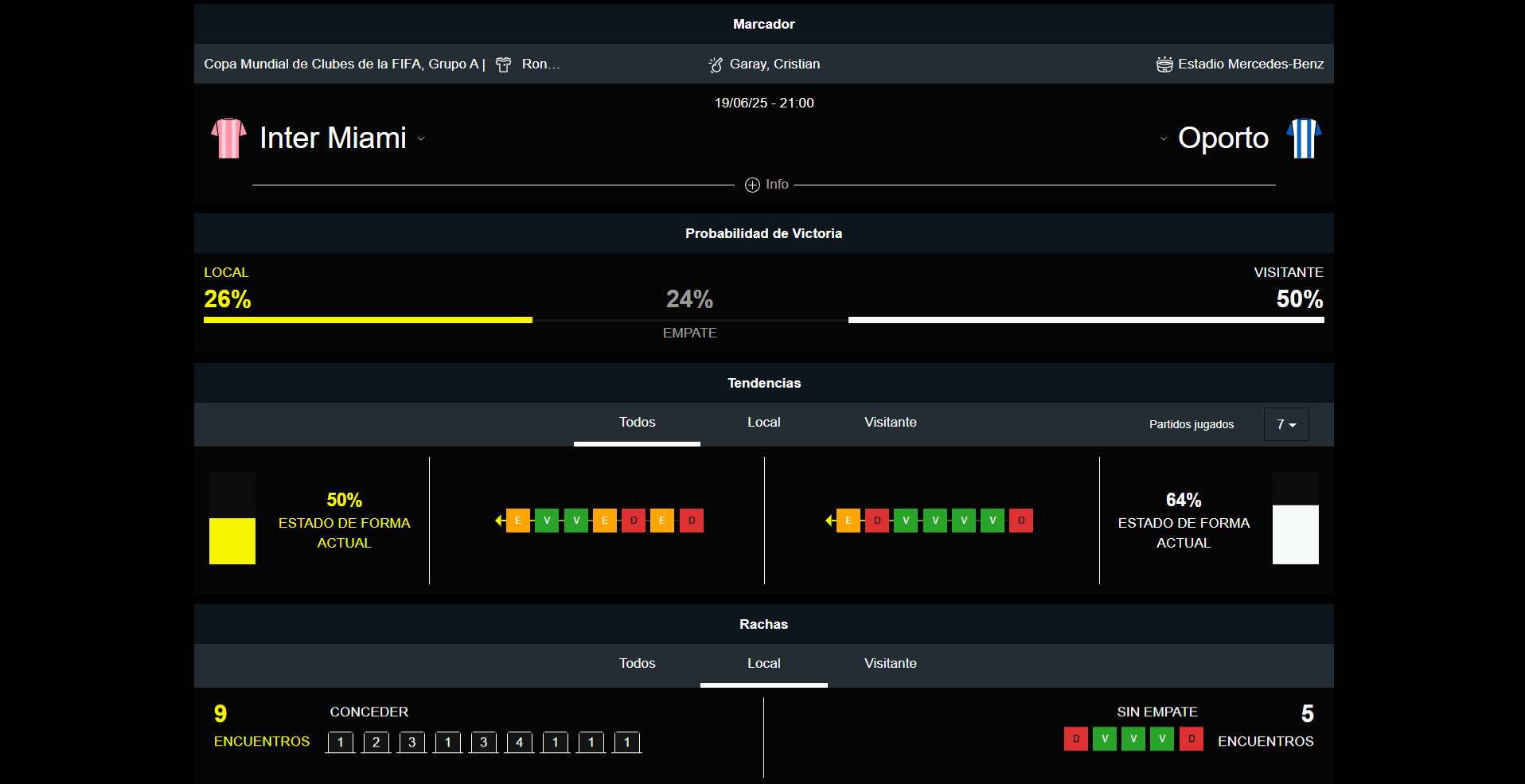The width and height of the screenshot is (1525, 784).
Task: Switch to the Local tab under Tendencias
Action: [763, 423]
